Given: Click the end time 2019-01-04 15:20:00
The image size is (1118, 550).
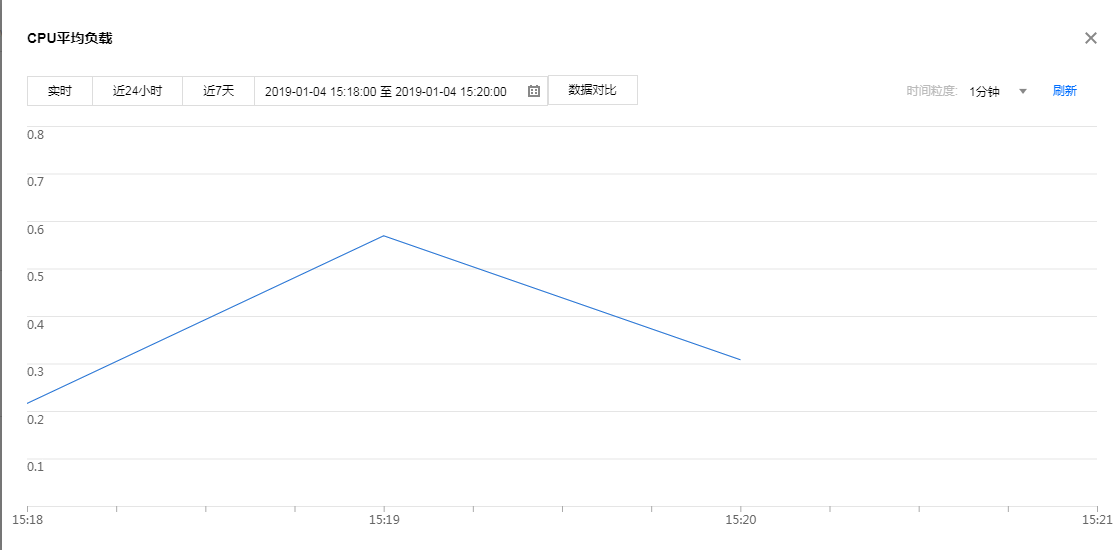Looking at the screenshot, I should coord(451,91).
